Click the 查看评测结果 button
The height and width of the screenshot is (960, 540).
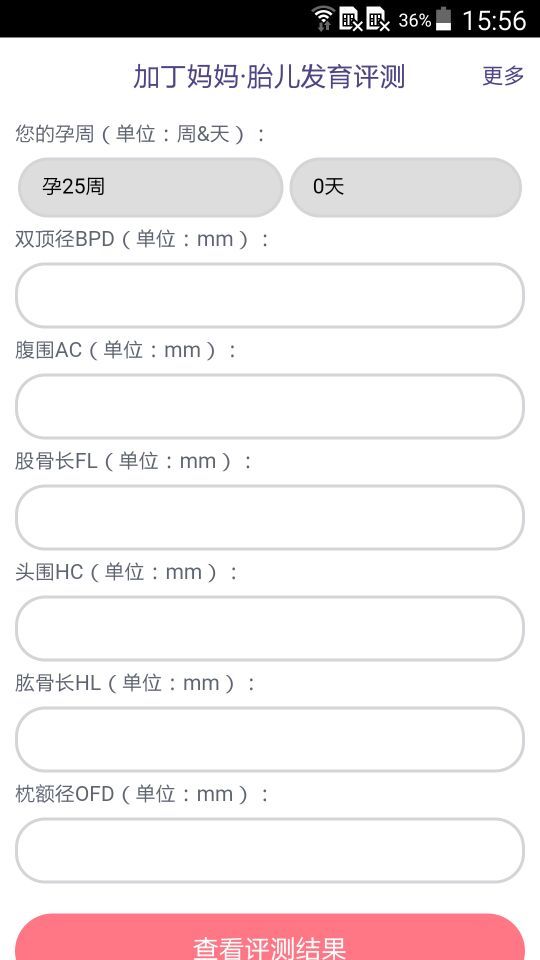[270, 938]
